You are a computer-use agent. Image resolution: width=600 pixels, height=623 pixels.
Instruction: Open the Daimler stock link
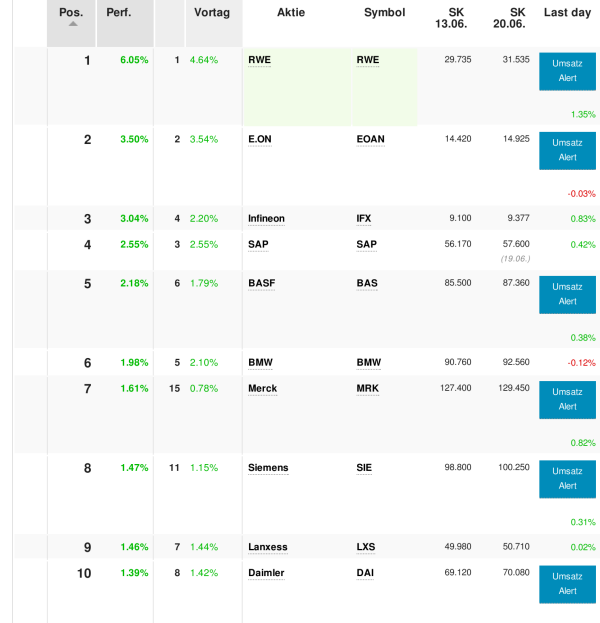point(266,573)
